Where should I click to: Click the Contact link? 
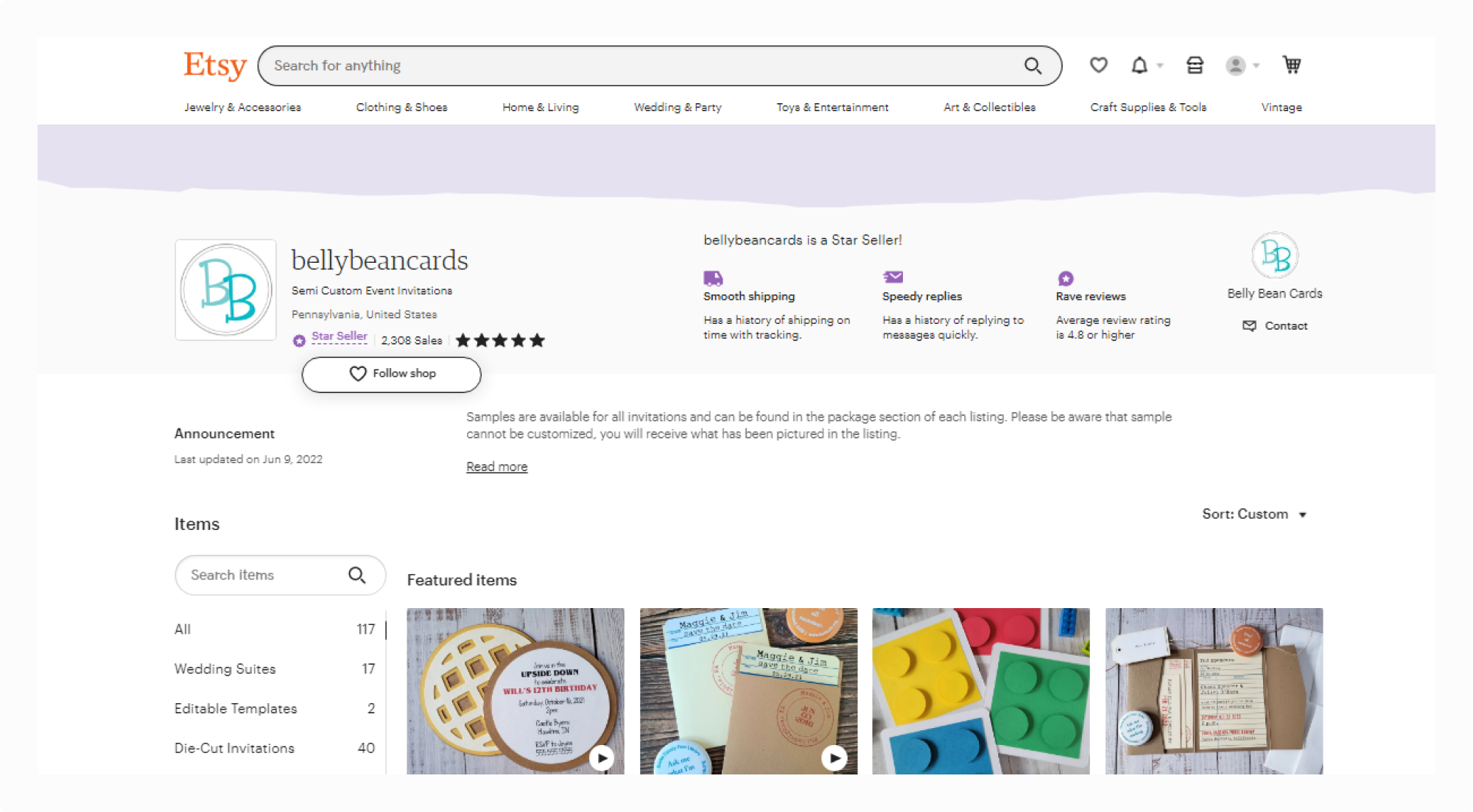(x=1286, y=325)
